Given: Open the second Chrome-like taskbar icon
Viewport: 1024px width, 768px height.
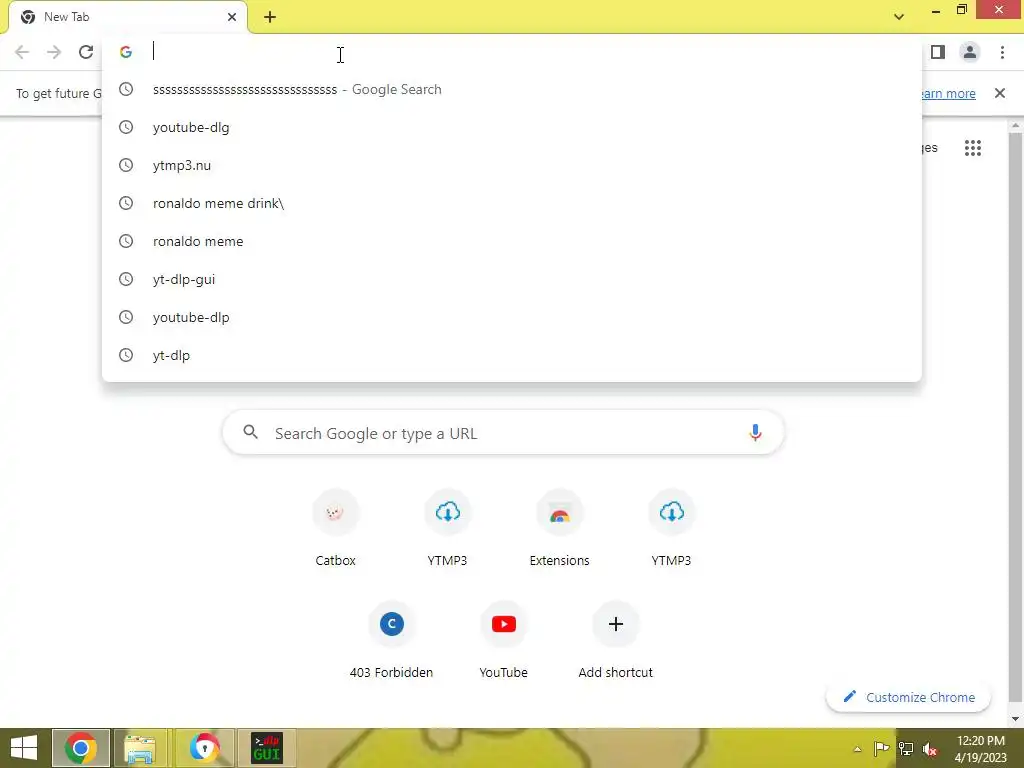Looking at the screenshot, I should pyautogui.click(x=204, y=748).
